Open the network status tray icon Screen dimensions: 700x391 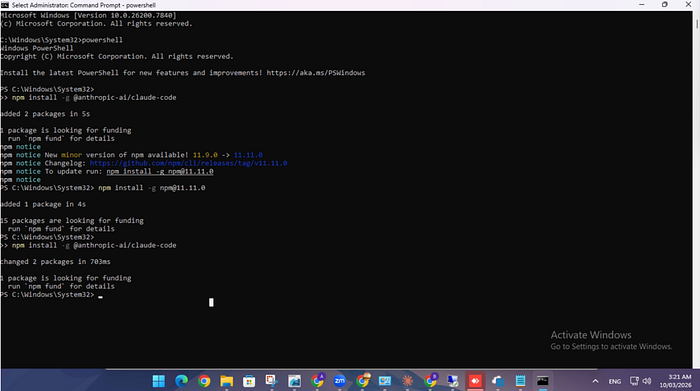click(x=634, y=381)
